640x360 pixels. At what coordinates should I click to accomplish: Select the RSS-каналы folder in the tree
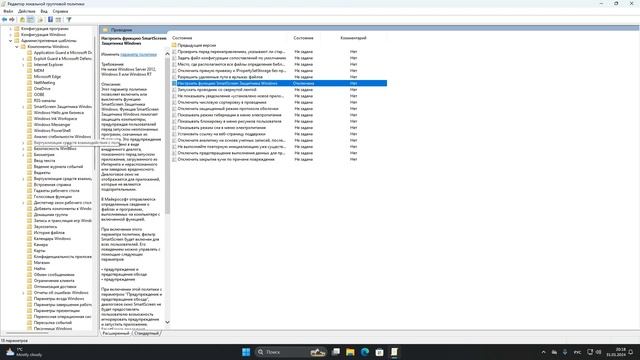point(45,100)
